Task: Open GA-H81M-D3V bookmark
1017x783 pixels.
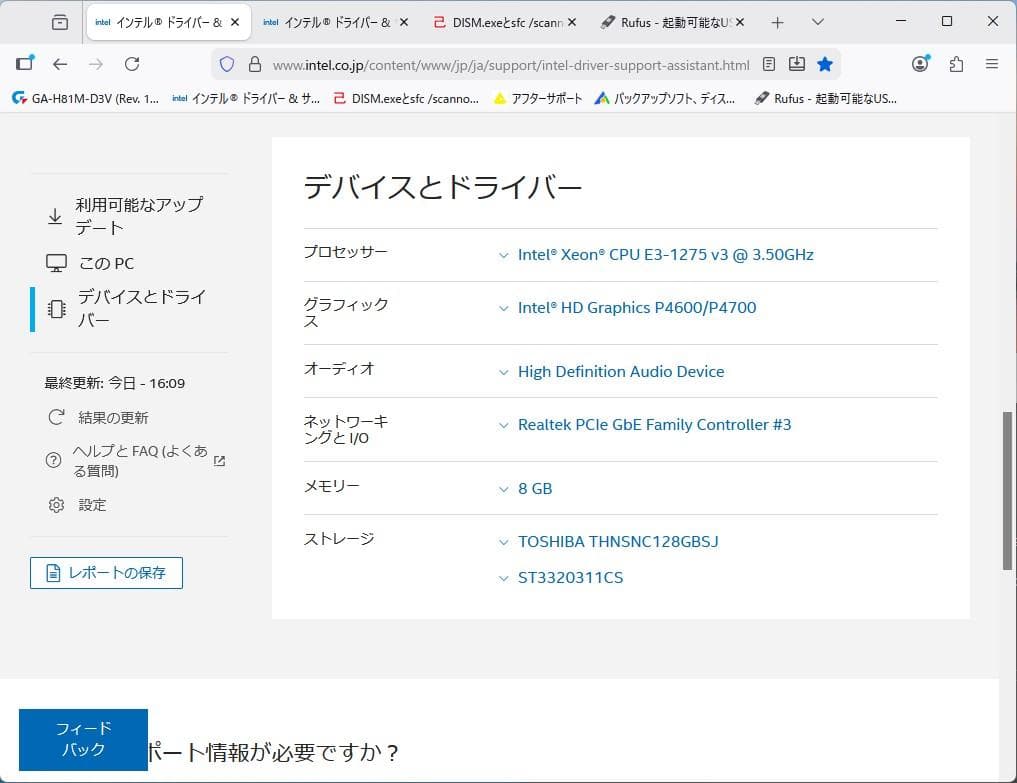Action: (86, 99)
